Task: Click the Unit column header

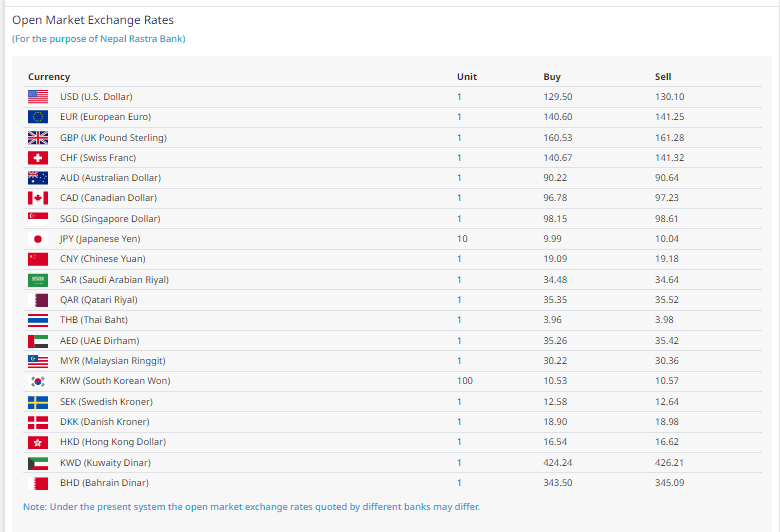Action: tap(466, 77)
